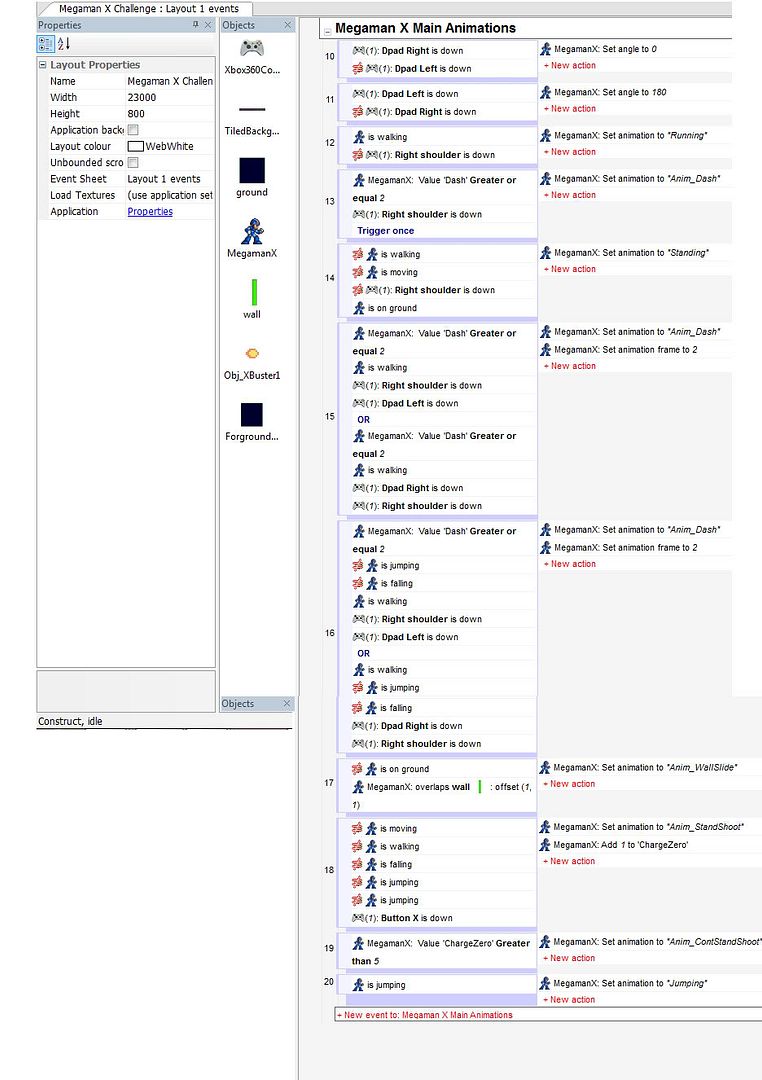The height and width of the screenshot is (1080, 762).
Task: Open Load Textures setting dropdown
Action: pos(169,195)
